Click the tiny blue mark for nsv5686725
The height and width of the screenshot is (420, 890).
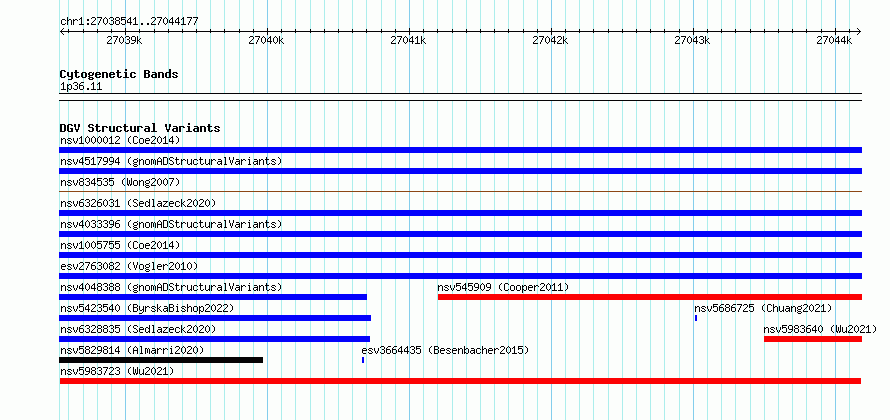pos(696,318)
